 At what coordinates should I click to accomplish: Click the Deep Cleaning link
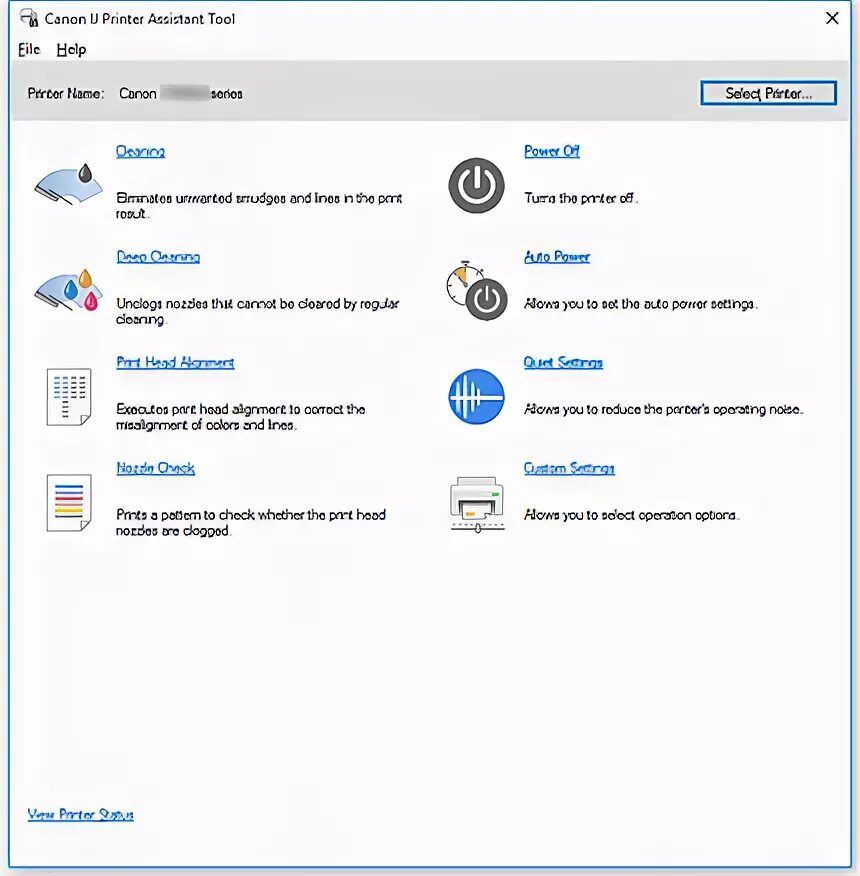point(158,256)
